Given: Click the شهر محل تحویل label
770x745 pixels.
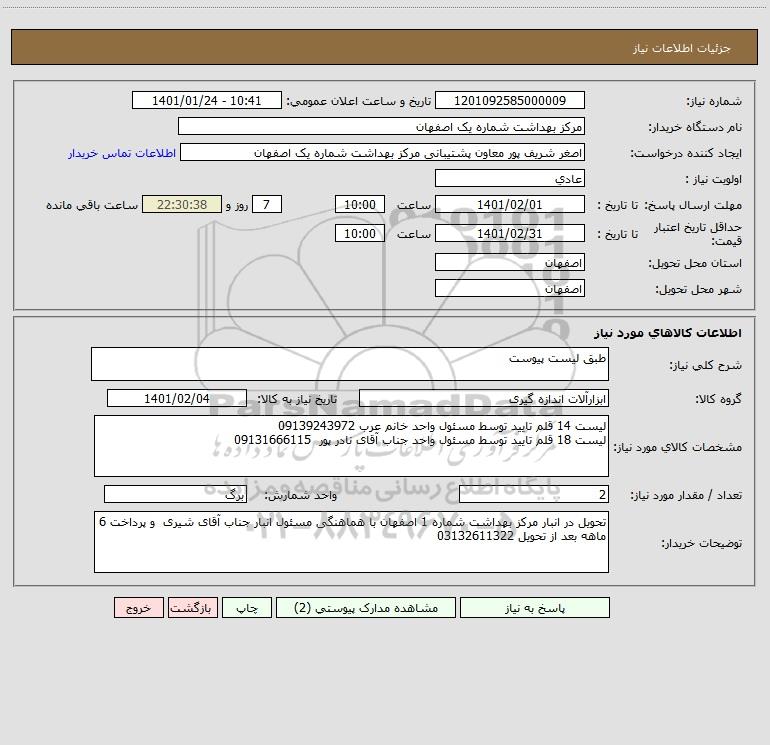Looking at the screenshot, I should coord(698,290).
